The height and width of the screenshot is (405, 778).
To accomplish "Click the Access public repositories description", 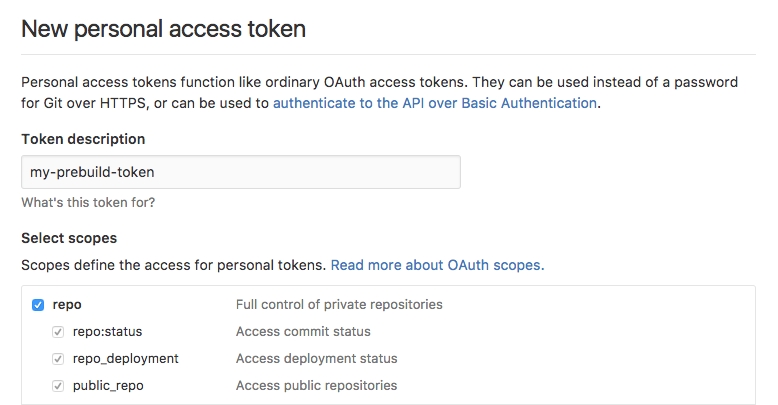I will (316, 385).
